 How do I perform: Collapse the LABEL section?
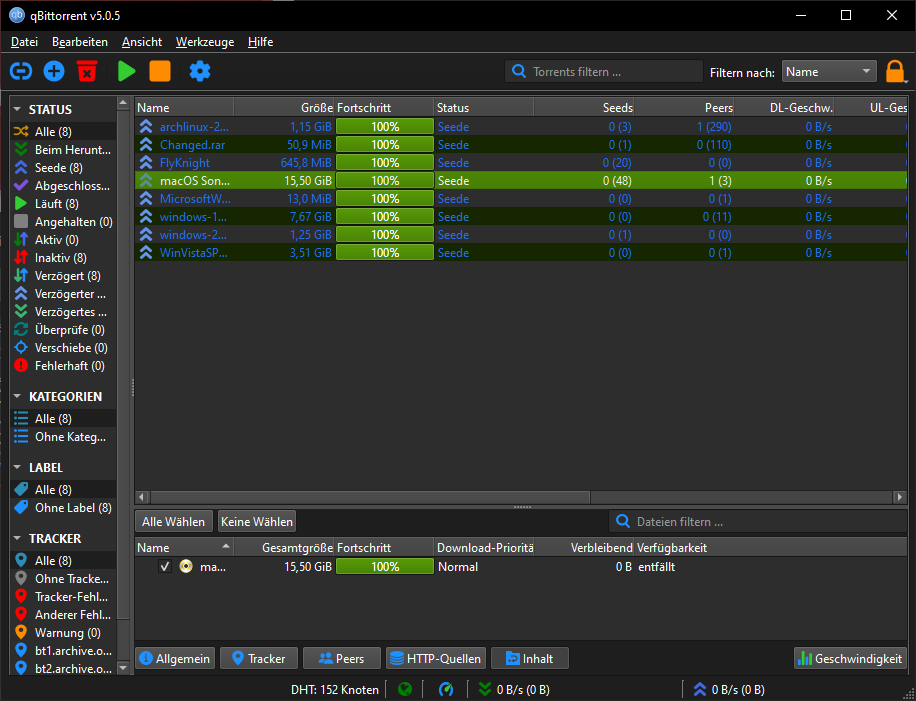[x=17, y=468]
